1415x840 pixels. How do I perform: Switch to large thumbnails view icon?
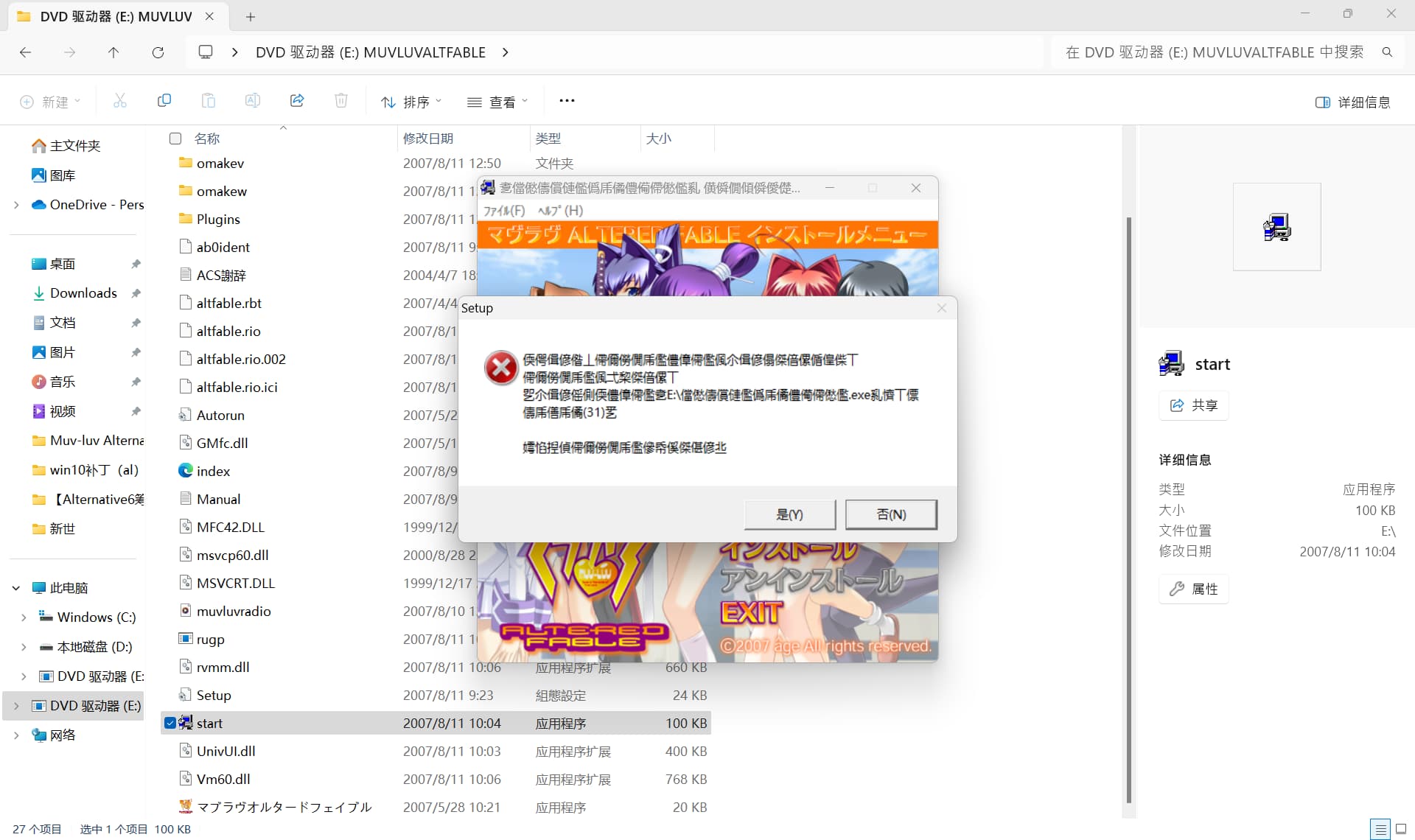click(x=1401, y=829)
